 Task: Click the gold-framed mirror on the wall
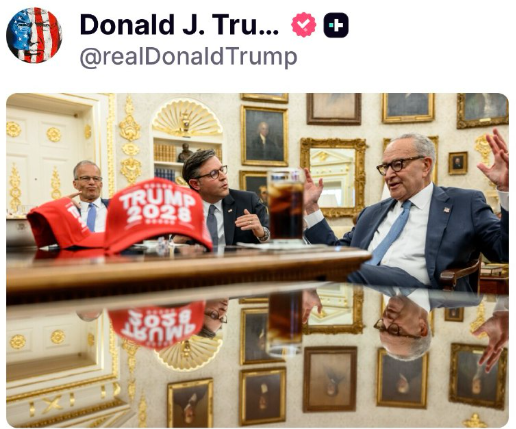pyautogui.click(x=333, y=177)
